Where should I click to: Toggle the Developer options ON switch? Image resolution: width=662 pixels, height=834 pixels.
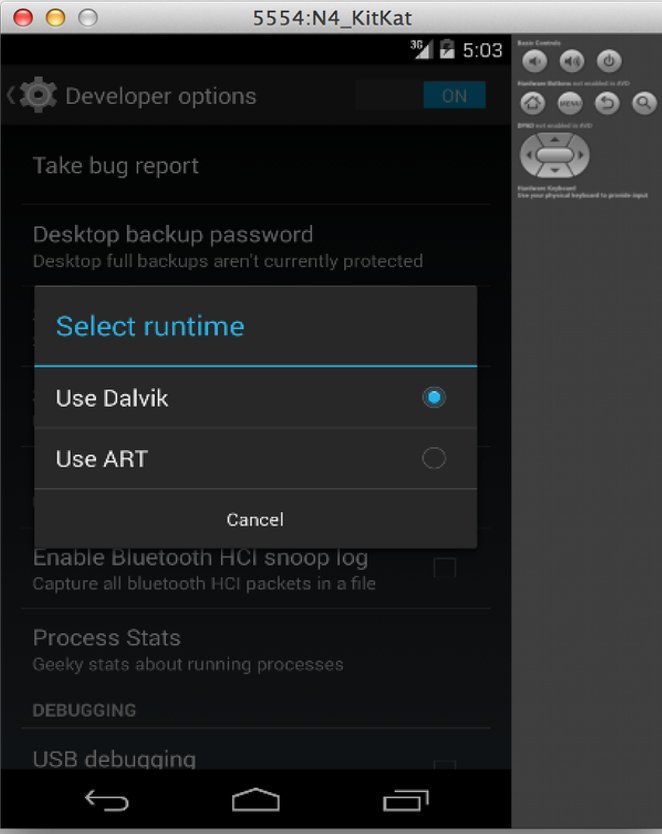454,96
